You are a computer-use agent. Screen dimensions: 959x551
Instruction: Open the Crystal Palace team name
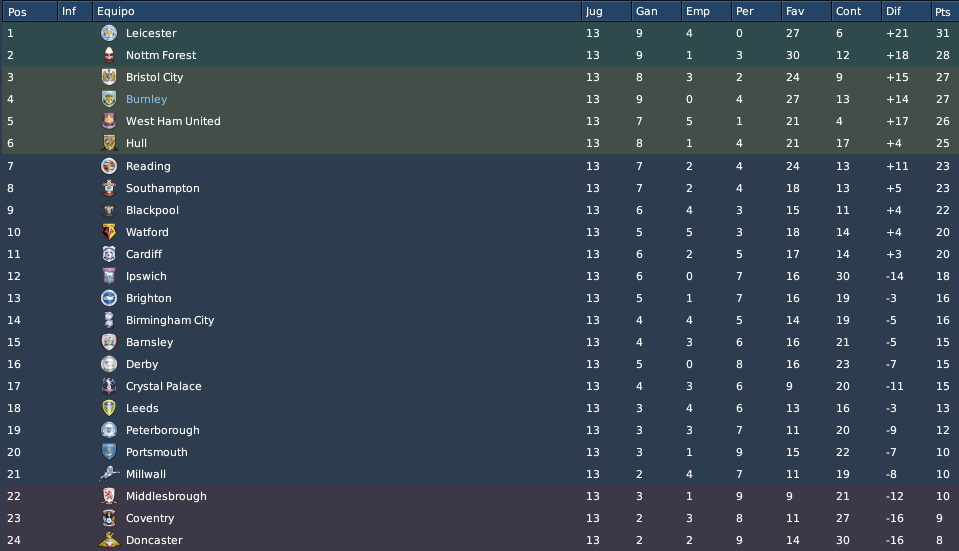pos(163,386)
